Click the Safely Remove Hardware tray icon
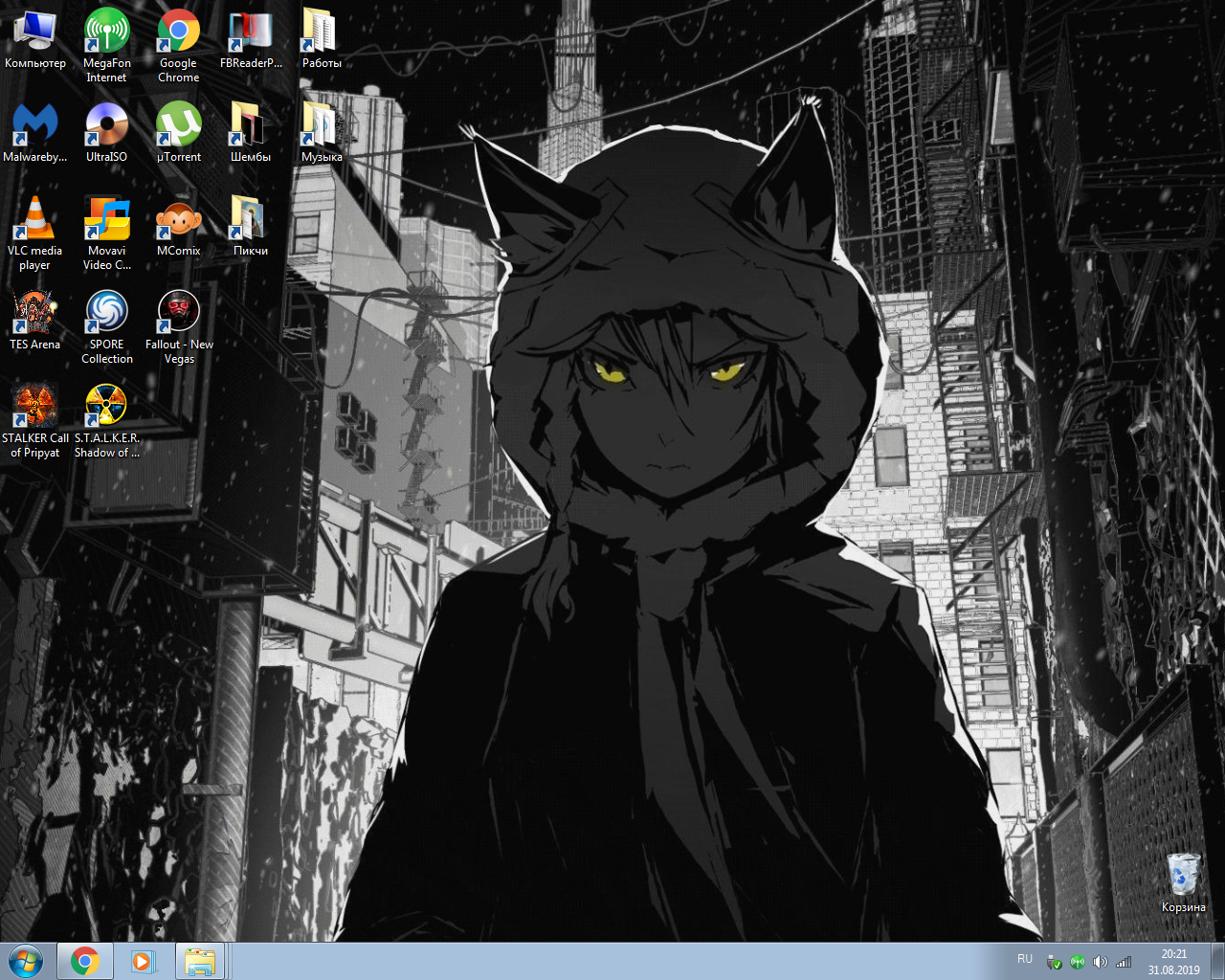Image resolution: width=1225 pixels, height=980 pixels. click(1054, 962)
